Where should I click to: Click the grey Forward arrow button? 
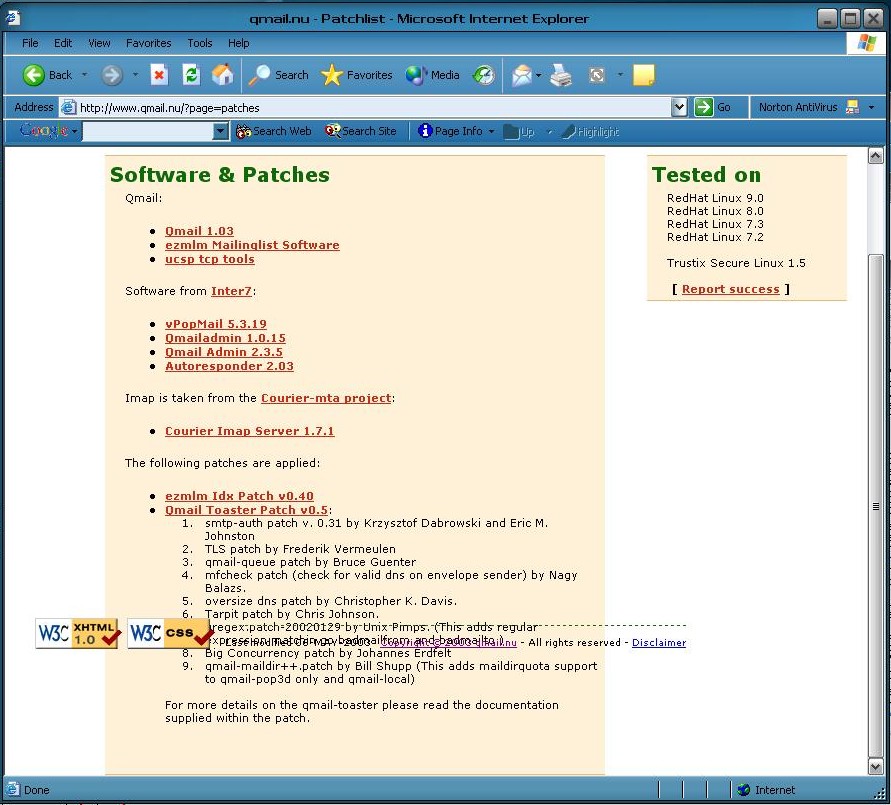click(112, 75)
